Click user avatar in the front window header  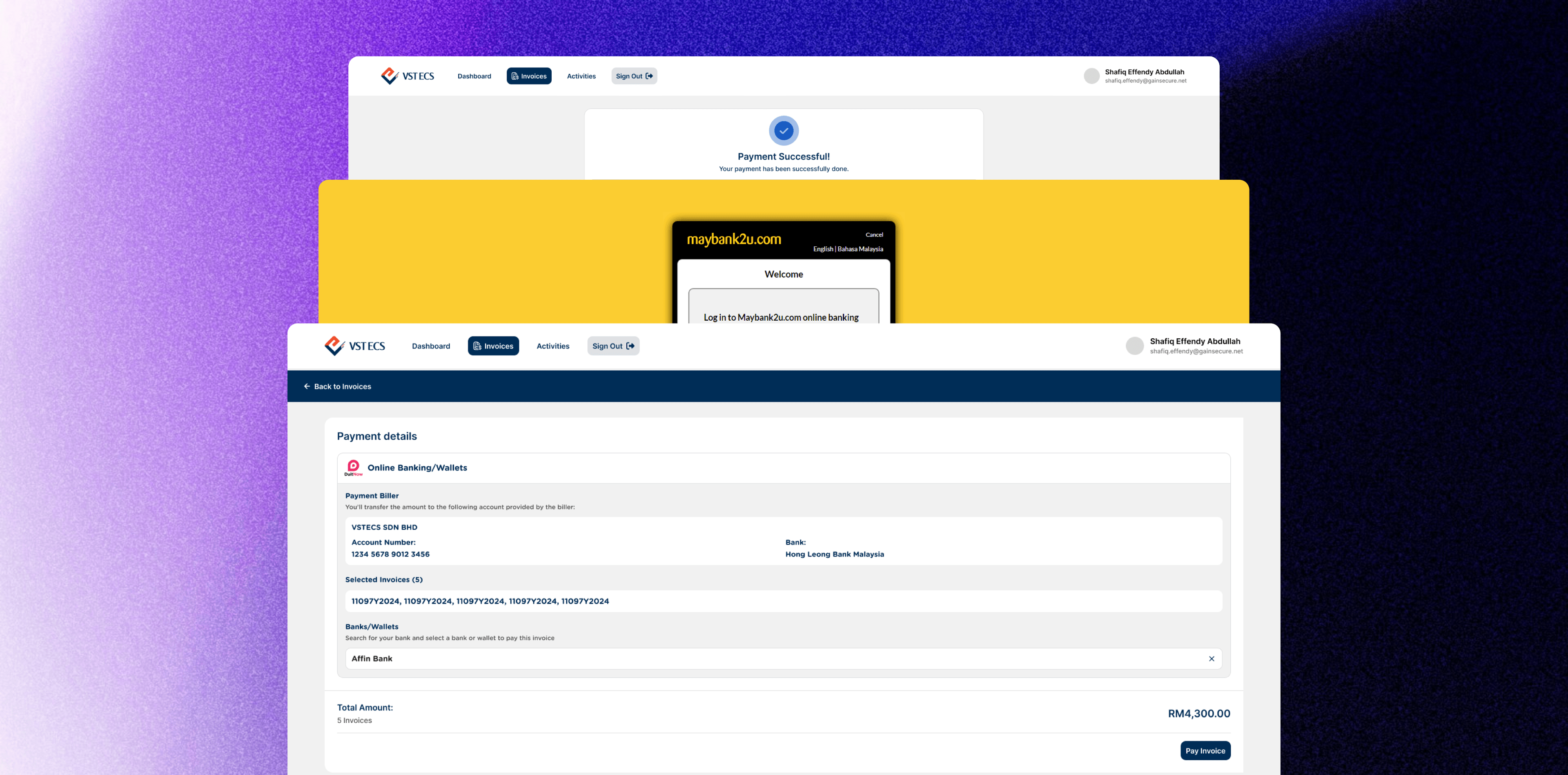tap(1135, 346)
